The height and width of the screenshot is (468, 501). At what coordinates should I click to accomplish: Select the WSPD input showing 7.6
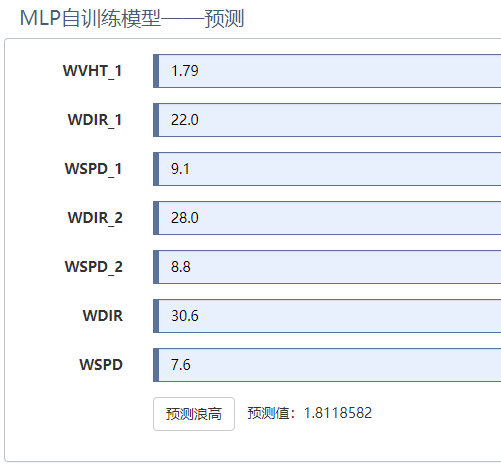click(x=327, y=365)
